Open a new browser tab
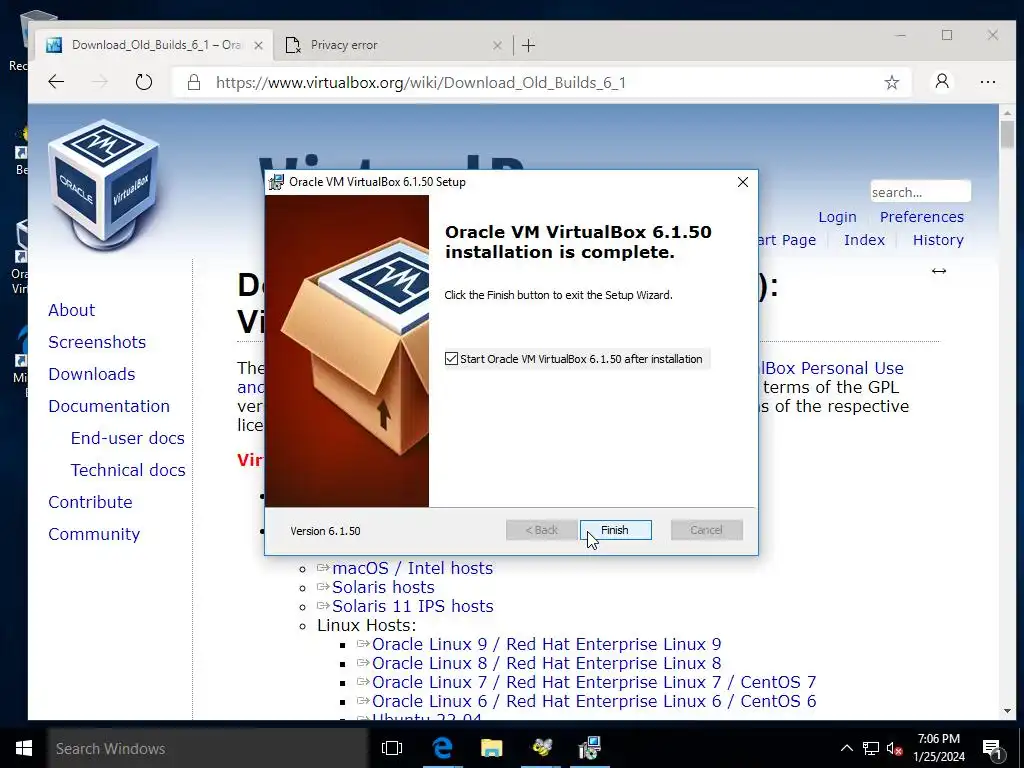The width and height of the screenshot is (1024, 768). (x=529, y=45)
